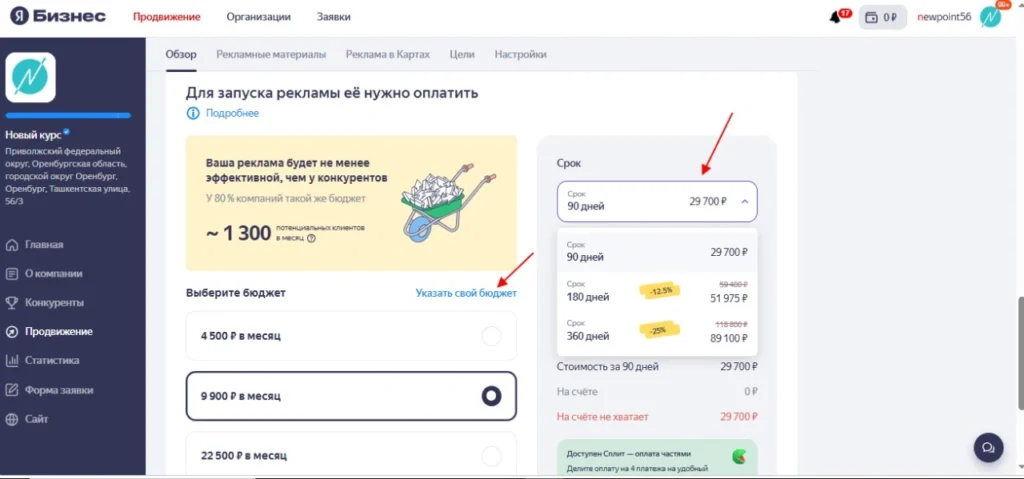This screenshot has width=1024, height=479.
Task: Click the На счёте не хватает text
Action: [x=603, y=416]
